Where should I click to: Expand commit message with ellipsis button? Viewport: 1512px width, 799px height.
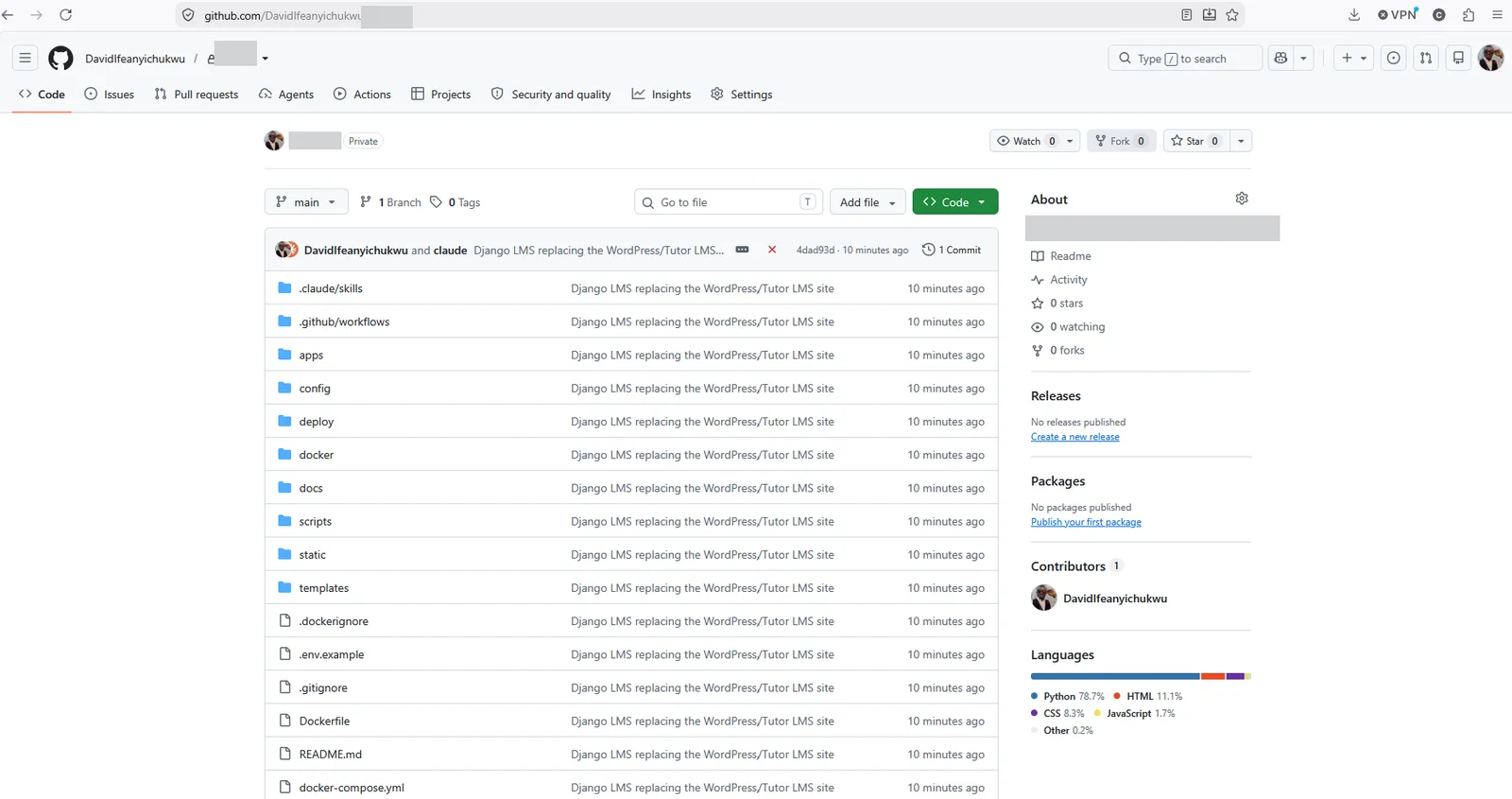click(x=743, y=250)
